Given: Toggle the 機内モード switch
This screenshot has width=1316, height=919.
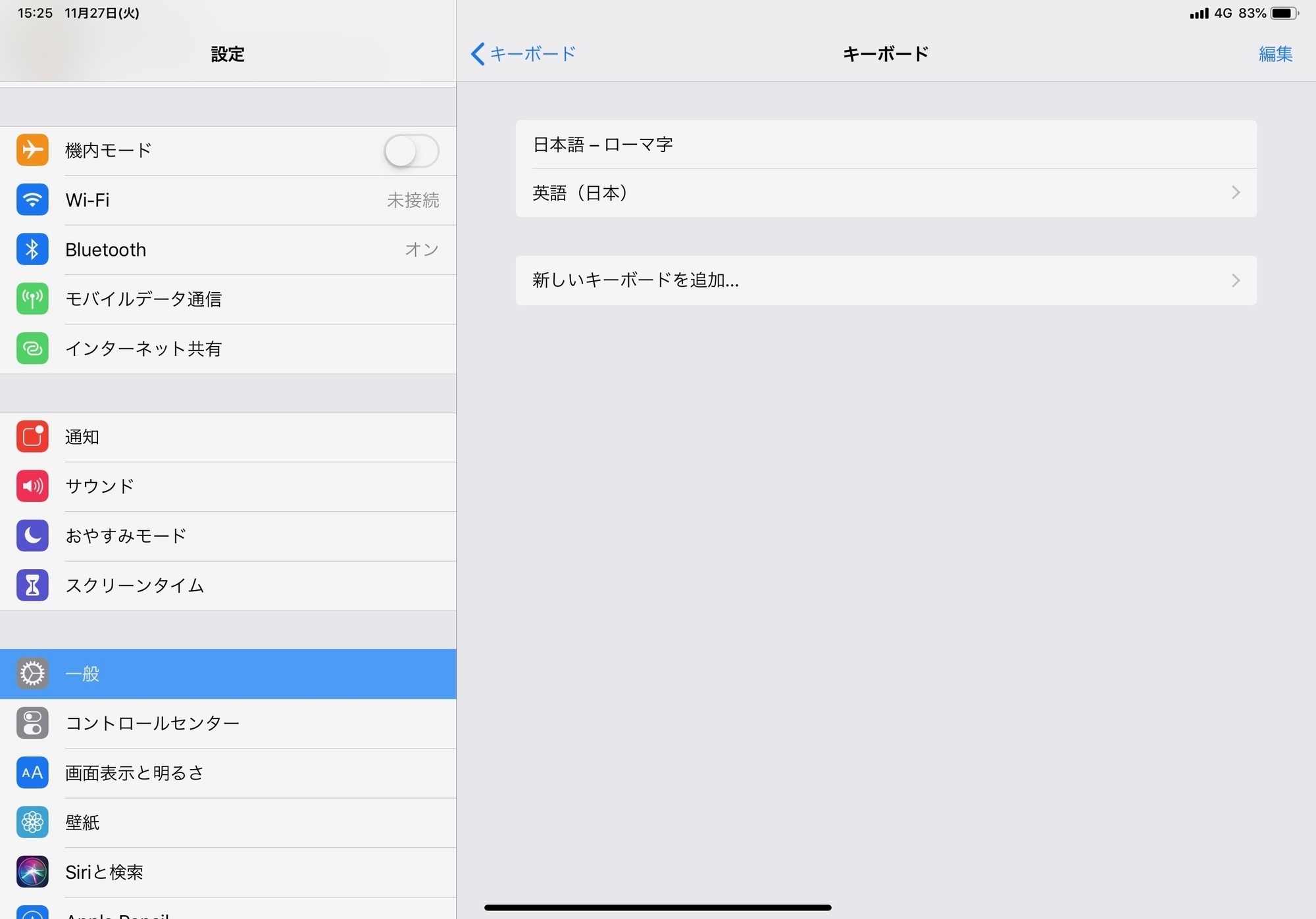Looking at the screenshot, I should coord(412,151).
